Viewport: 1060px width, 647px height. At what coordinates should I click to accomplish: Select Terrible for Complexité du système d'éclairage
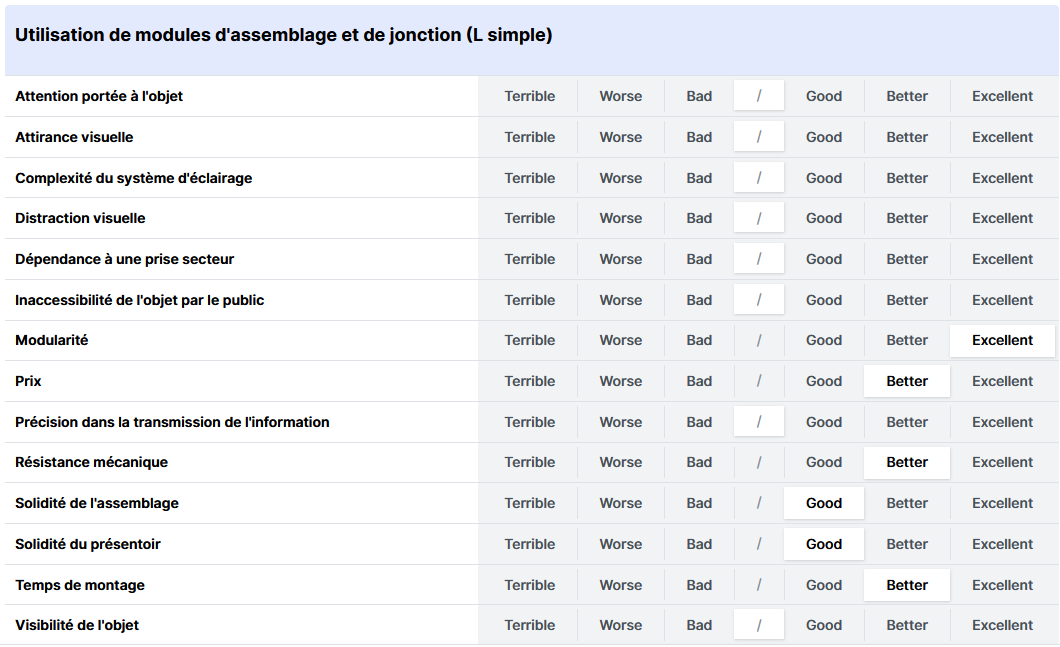pos(529,178)
